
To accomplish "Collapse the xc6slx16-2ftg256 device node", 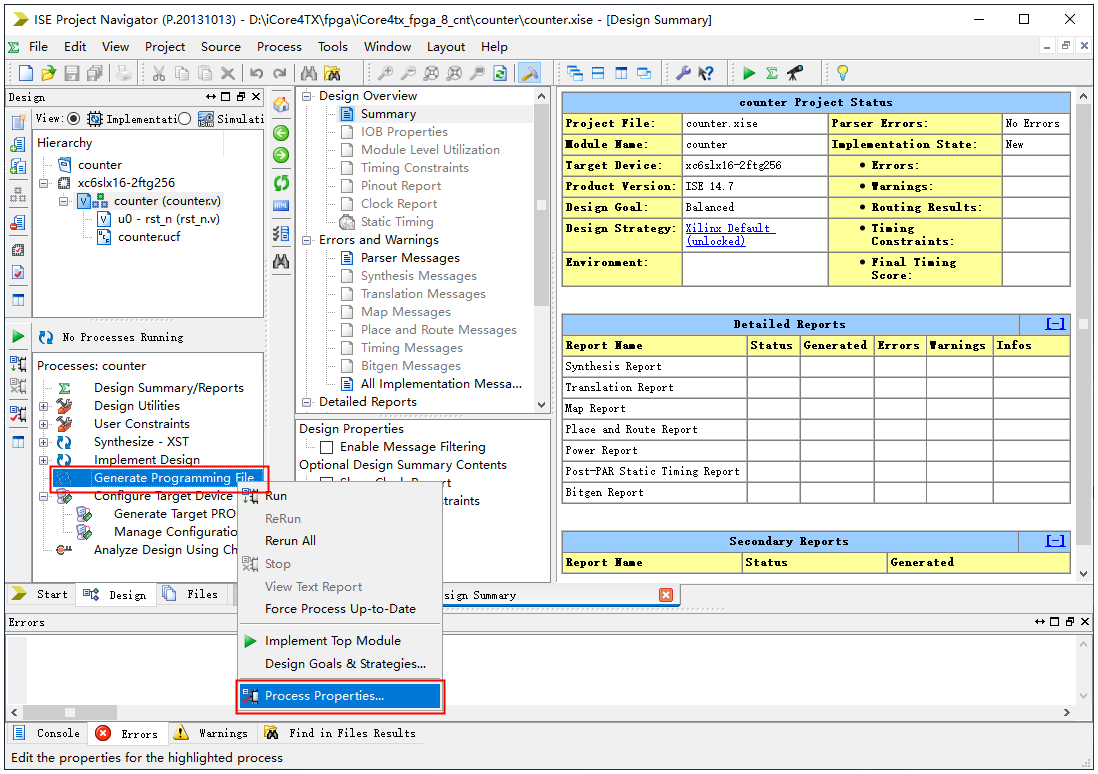I will 44,183.
